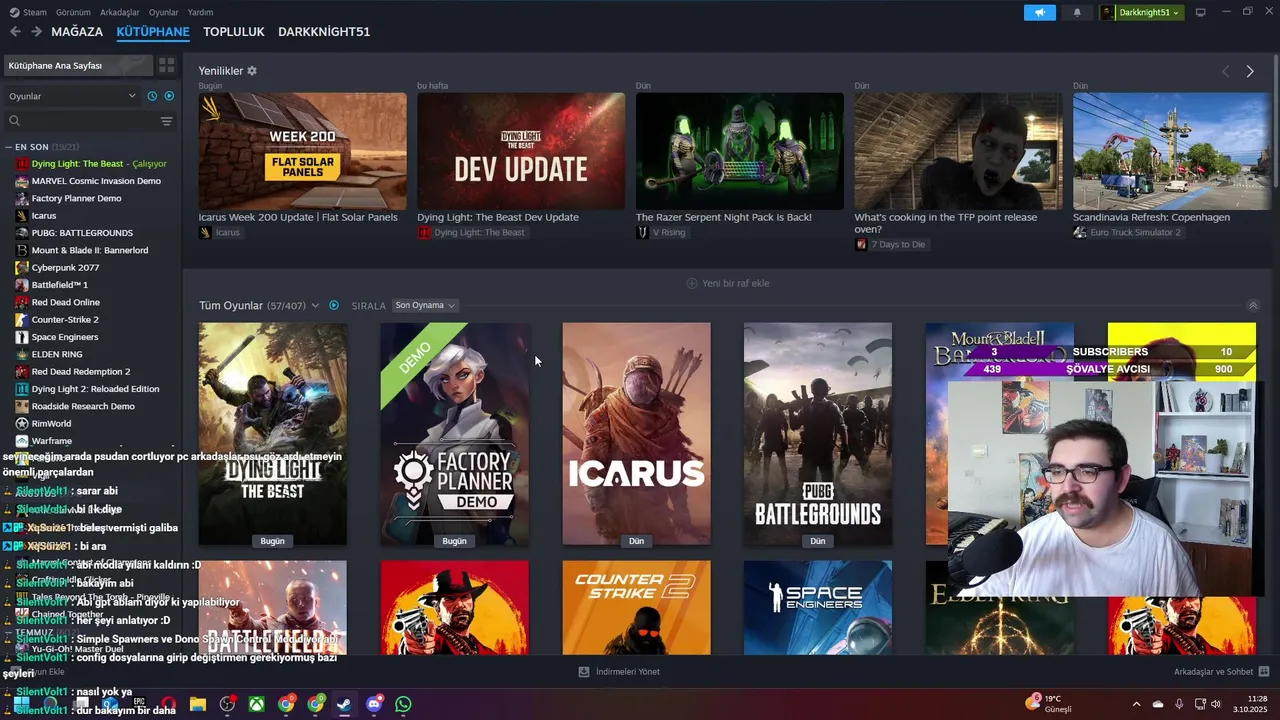
Task: Show previous Yenilikler items with left arrow
Action: pyautogui.click(x=1225, y=71)
